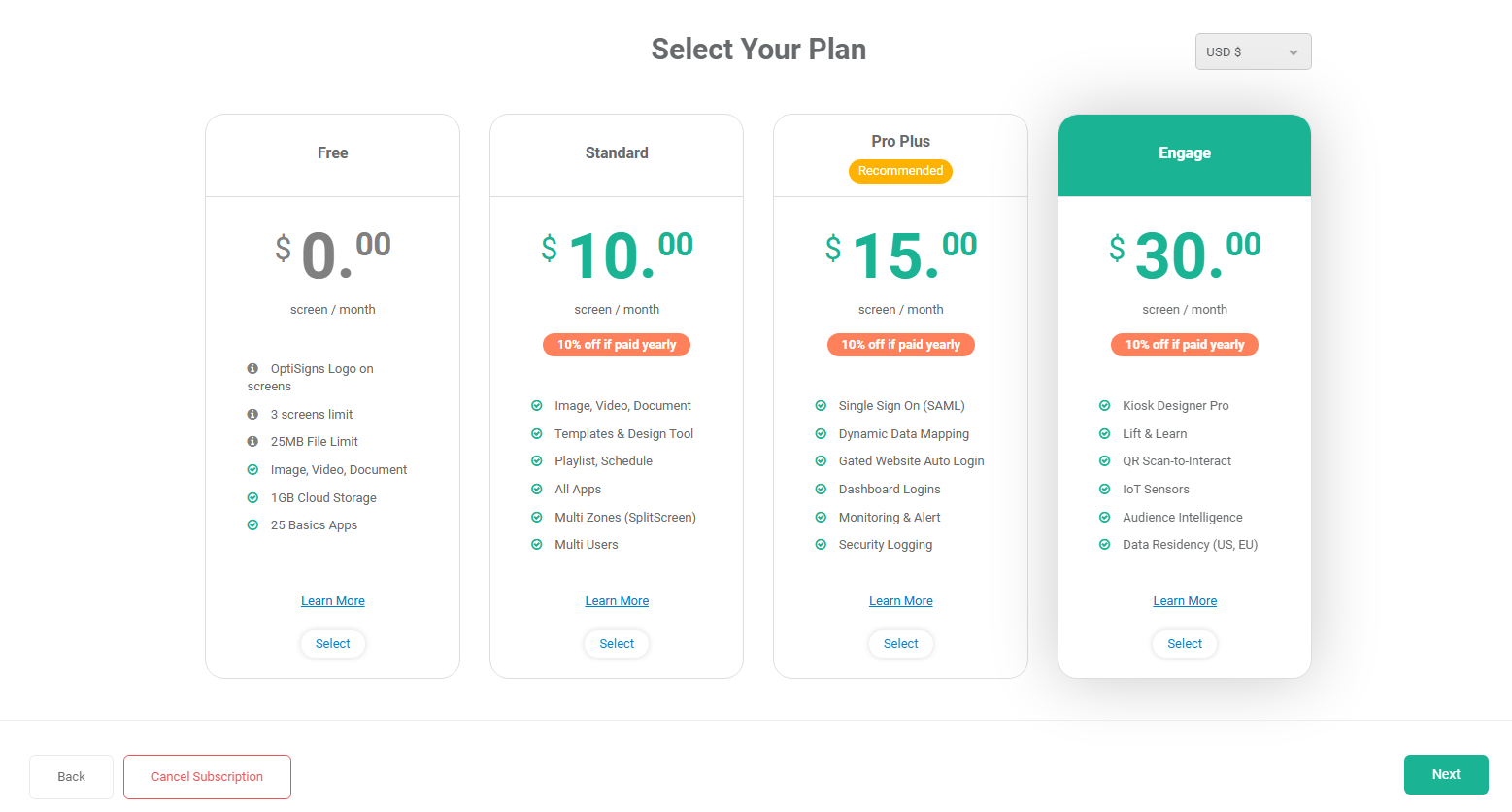Image resolution: width=1512 pixels, height=812 pixels.
Task: Click the Cancel Subscription button
Action: 207,777
